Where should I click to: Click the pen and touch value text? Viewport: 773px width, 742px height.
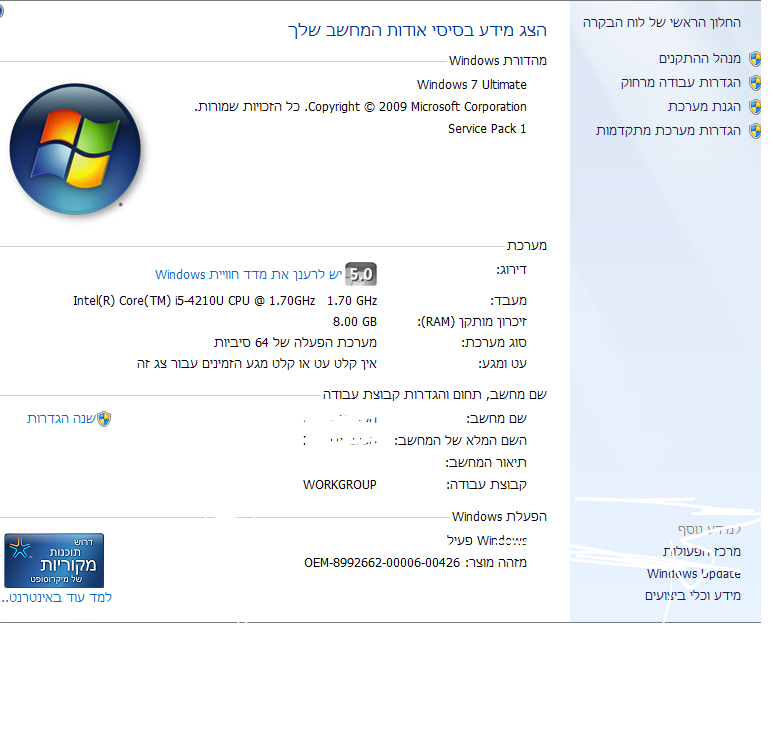[x=257, y=364]
